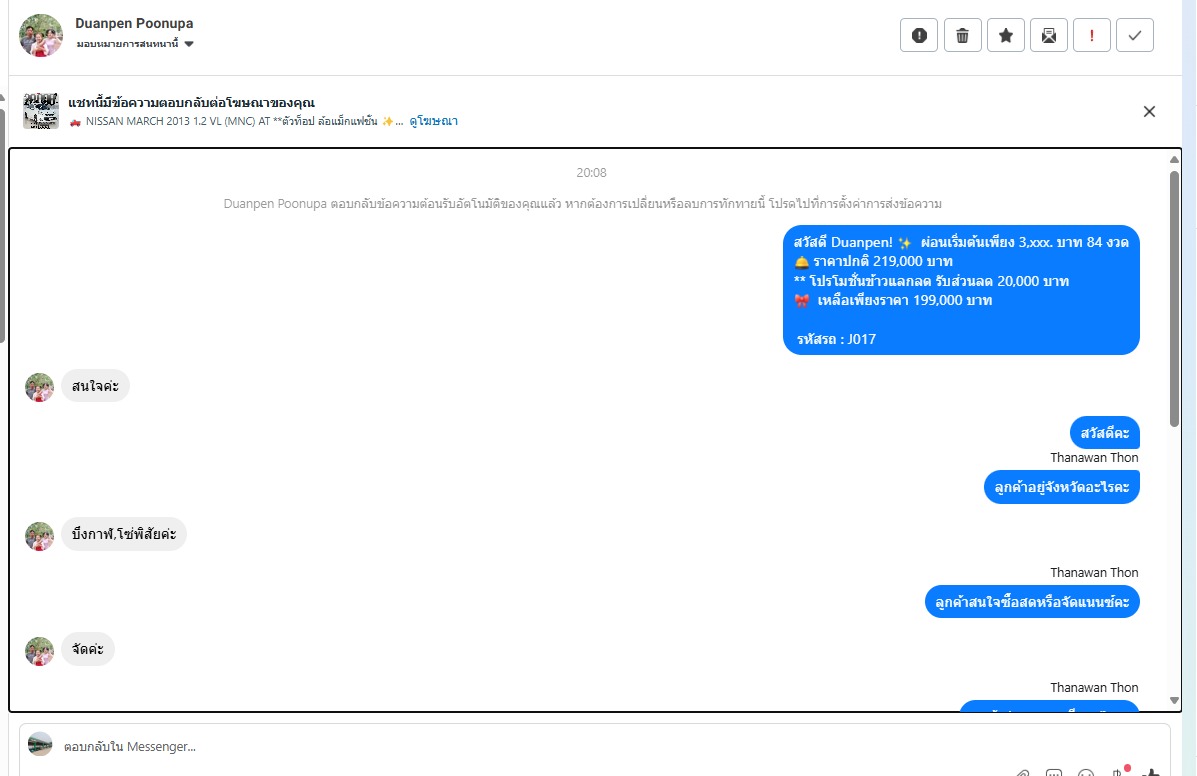Click the scrollbar up arrow in chat

(x=1174, y=159)
